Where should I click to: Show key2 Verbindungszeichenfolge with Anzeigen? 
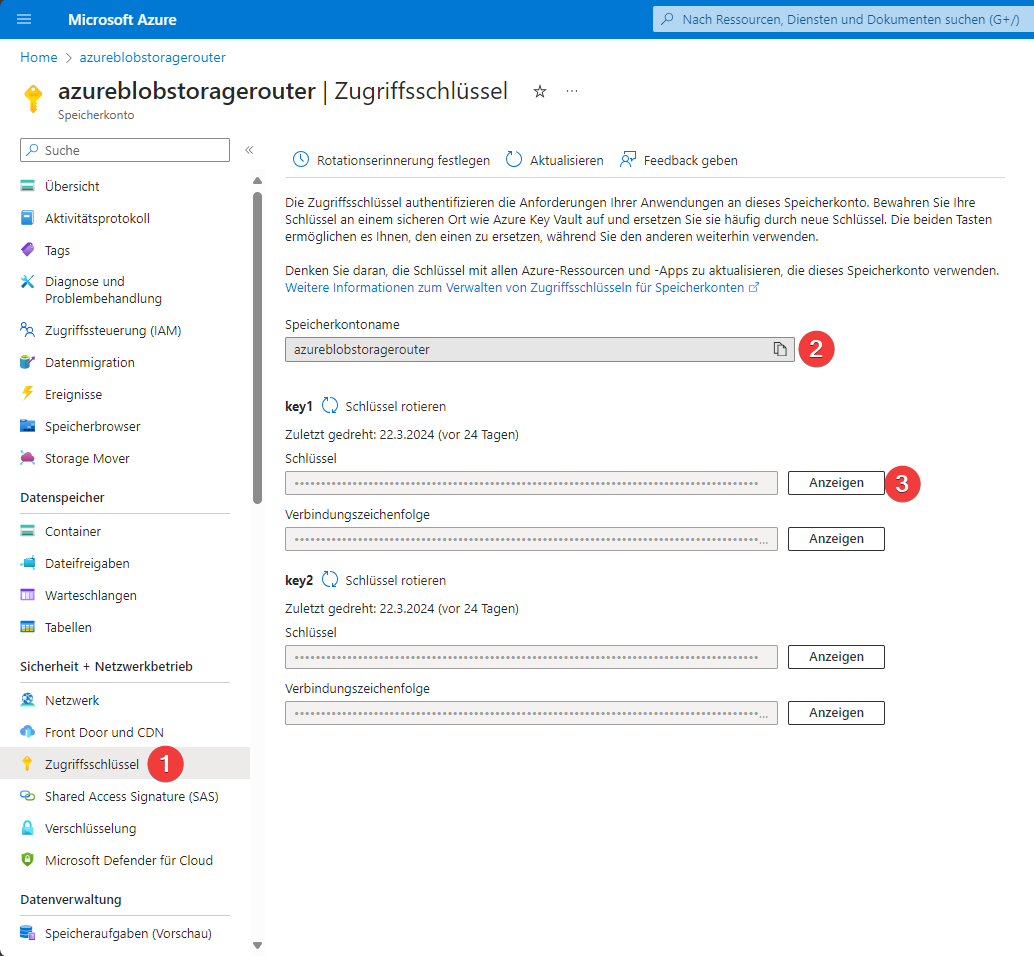coord(836,713)
